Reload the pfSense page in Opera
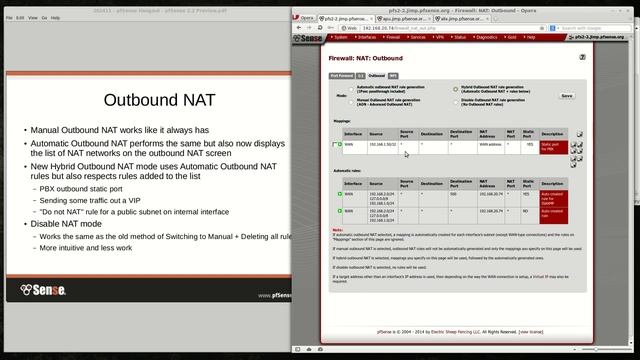Viewport: 640px width, 360px height. 320,28
